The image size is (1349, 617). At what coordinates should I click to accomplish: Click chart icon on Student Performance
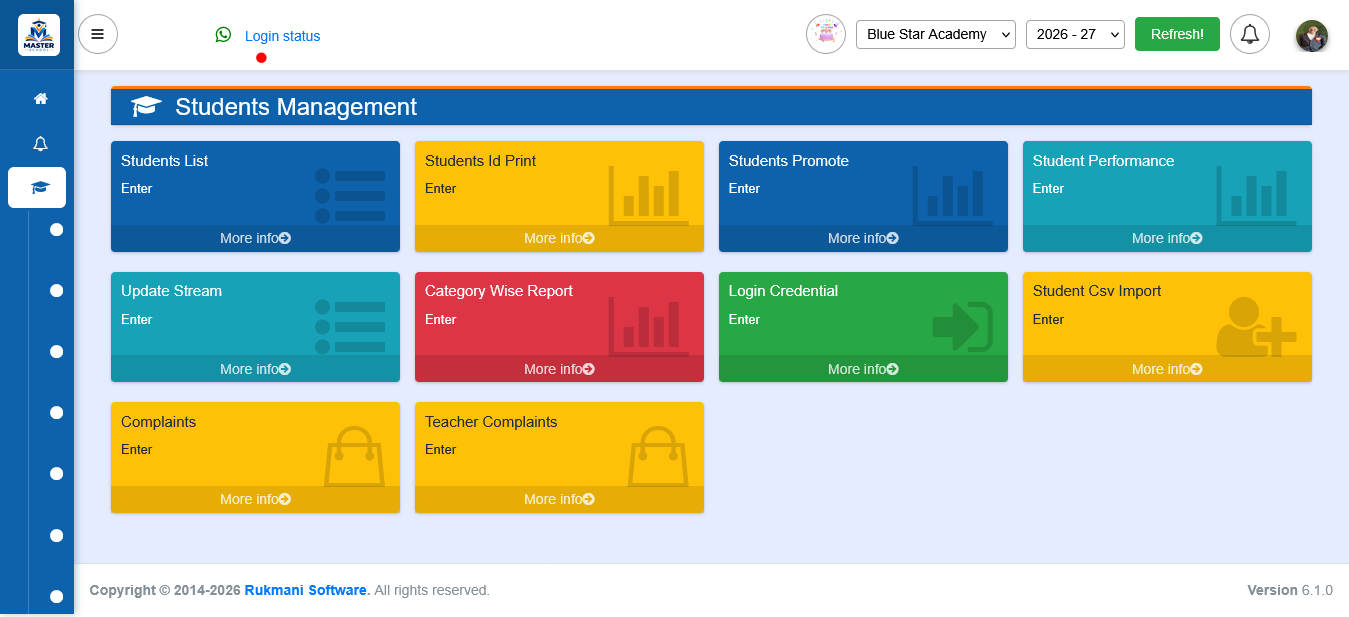pos(1257,195)
